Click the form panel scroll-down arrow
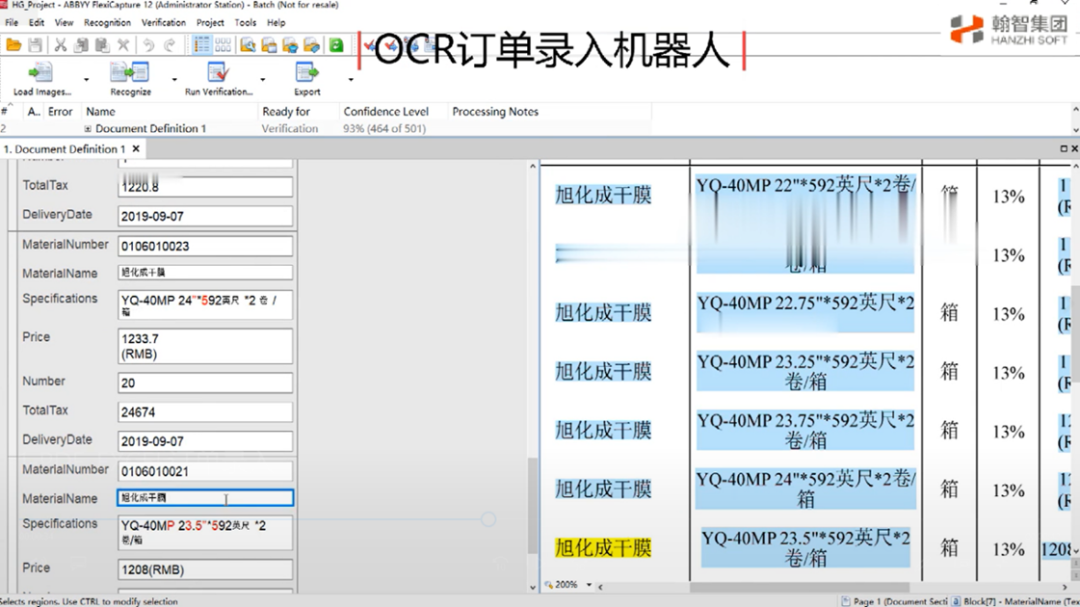 [x=532, y=588]
